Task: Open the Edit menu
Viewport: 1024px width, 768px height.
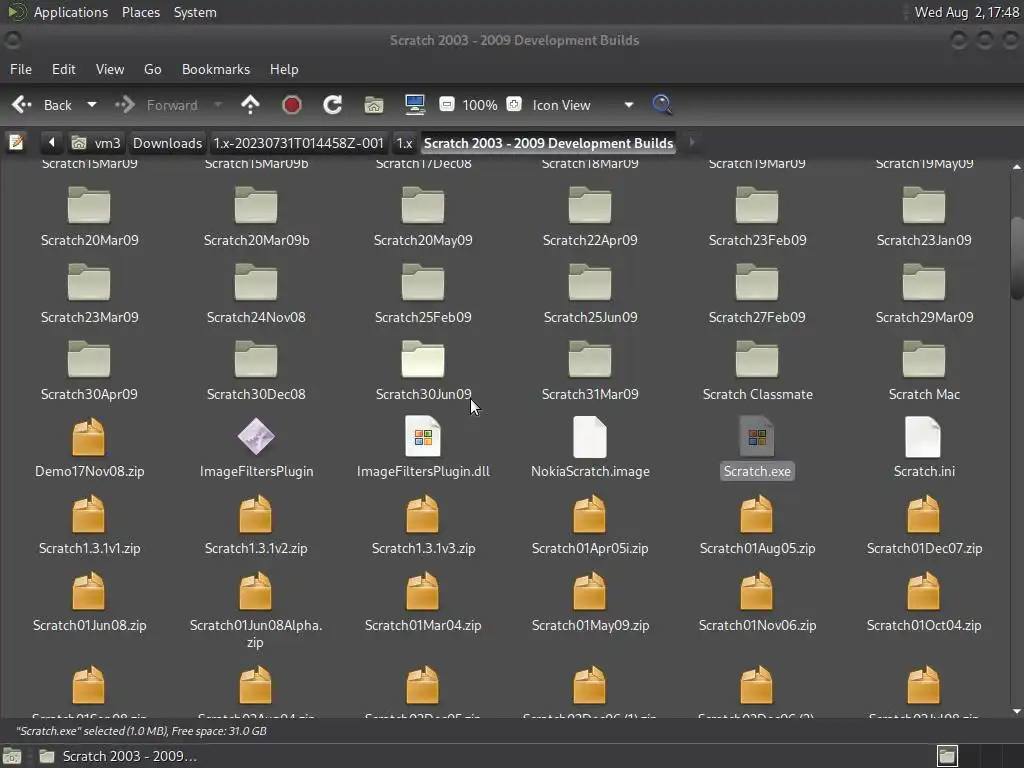Action: pos(63,69)
